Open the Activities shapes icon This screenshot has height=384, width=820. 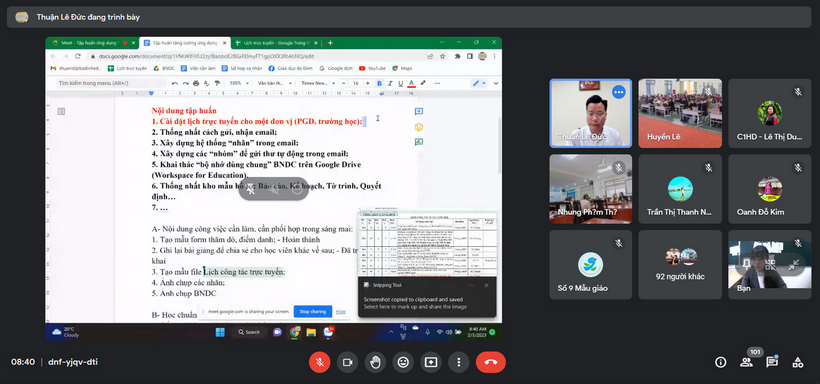(798, 362)
